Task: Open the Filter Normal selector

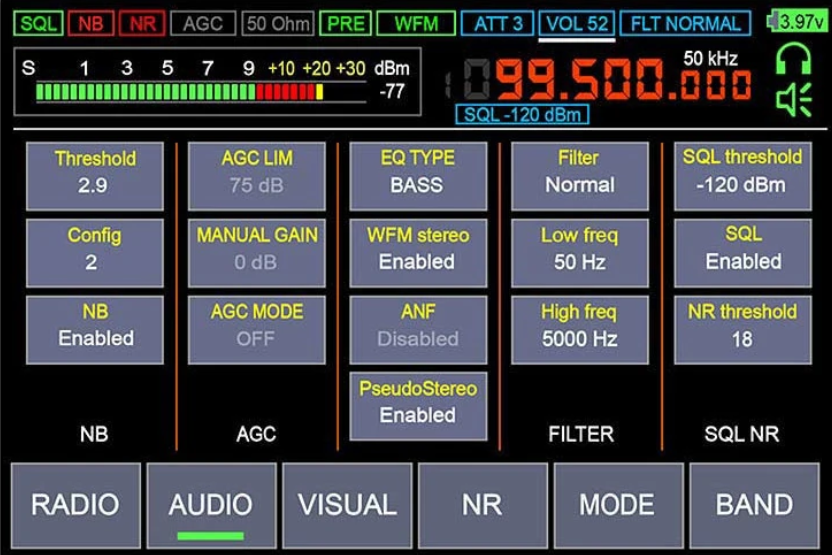Action: pos(579,175)
